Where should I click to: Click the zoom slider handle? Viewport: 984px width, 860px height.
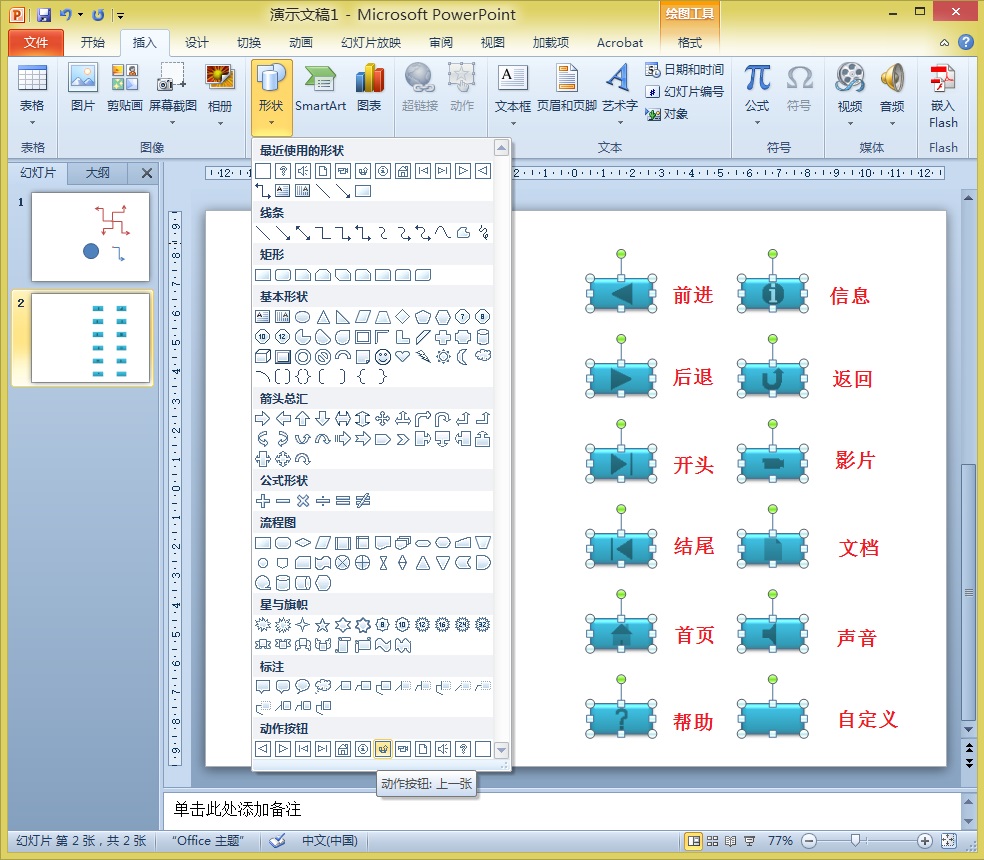[855, 841]
